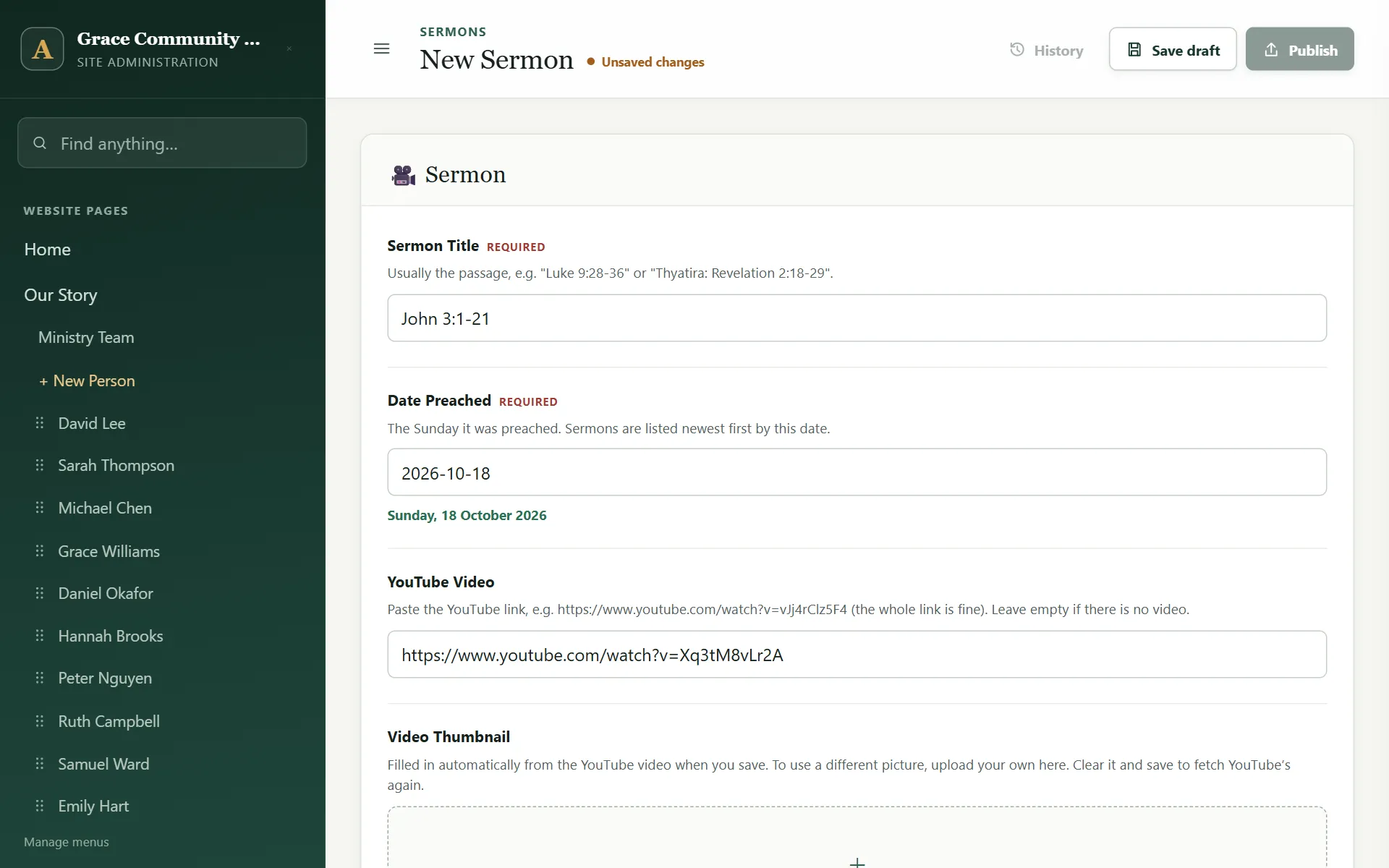The height and width of the screenshot is (868, 1389).
Task: Open the Home page entry
Action: pyautogui.click(x=48, y=250)
